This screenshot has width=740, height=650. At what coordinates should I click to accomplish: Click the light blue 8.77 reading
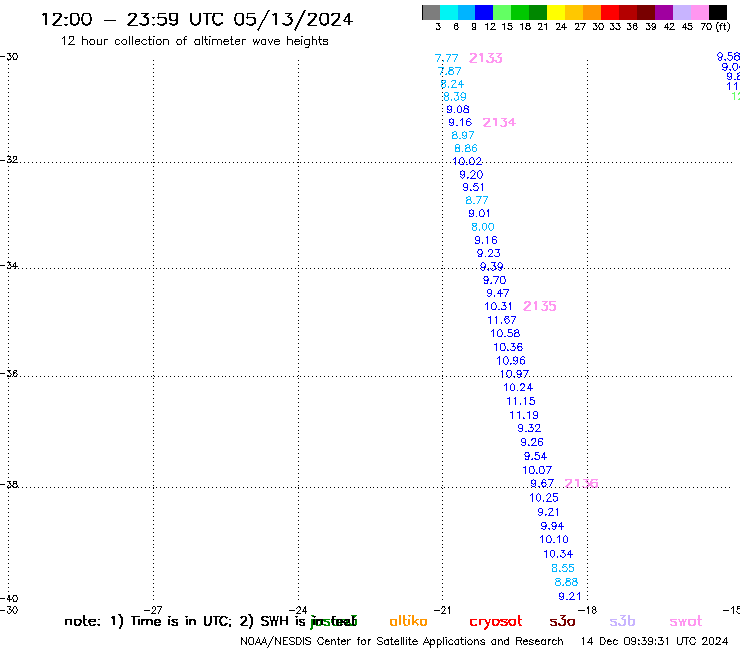[477, 200]
